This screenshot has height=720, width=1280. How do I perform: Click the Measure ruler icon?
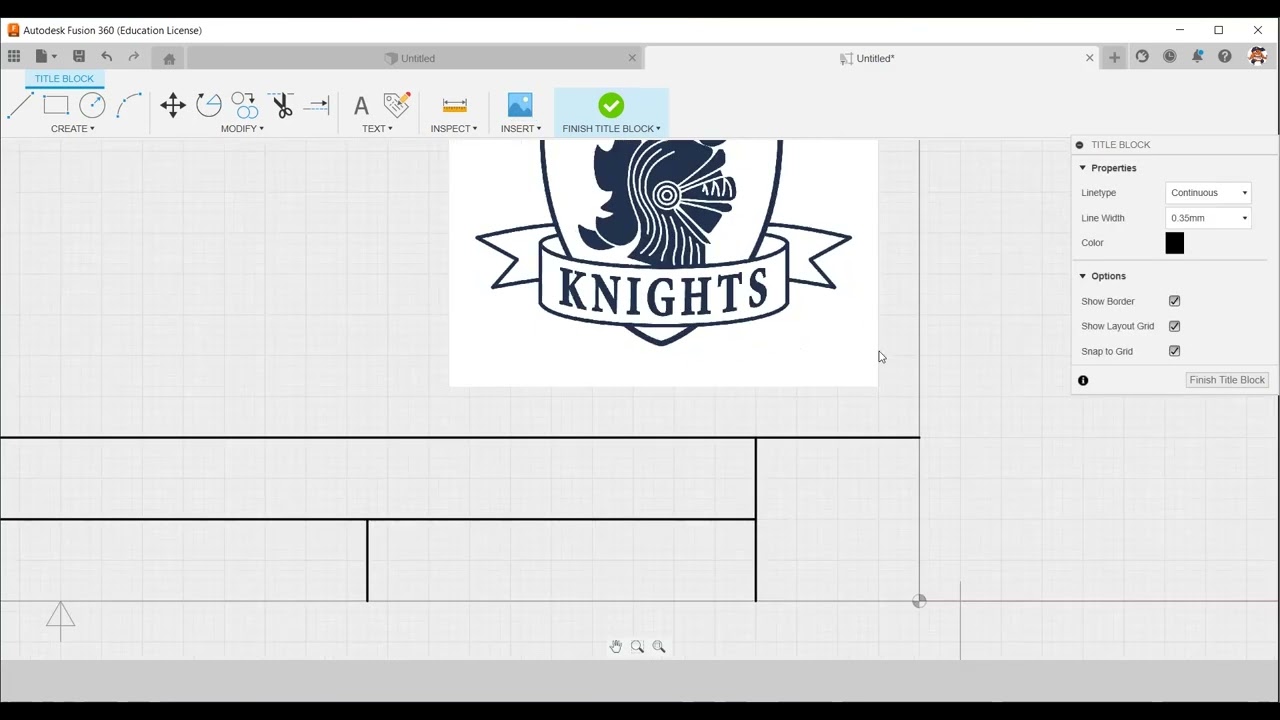point(454,105)
